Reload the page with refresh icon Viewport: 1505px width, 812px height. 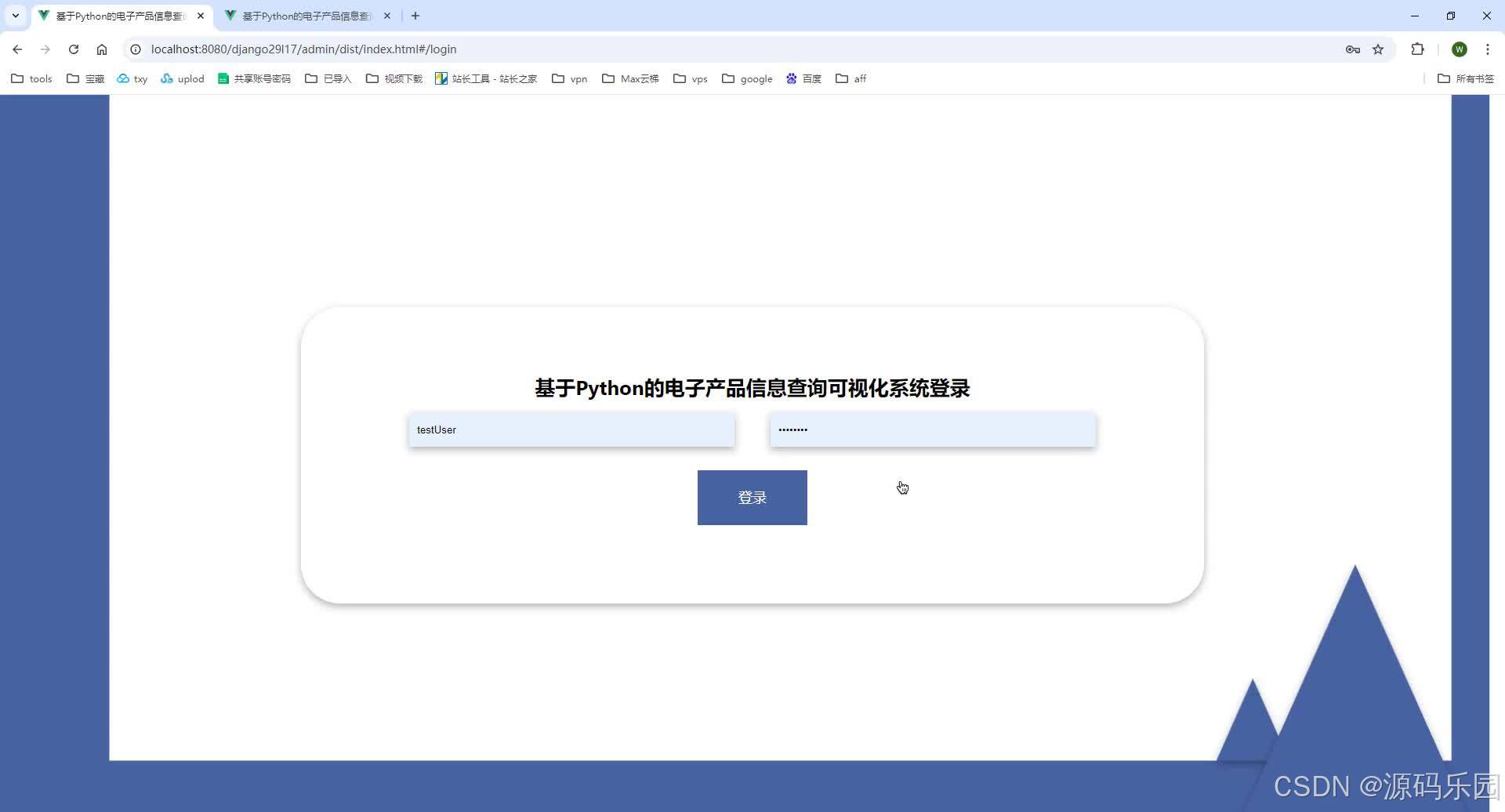coord(73,49)
